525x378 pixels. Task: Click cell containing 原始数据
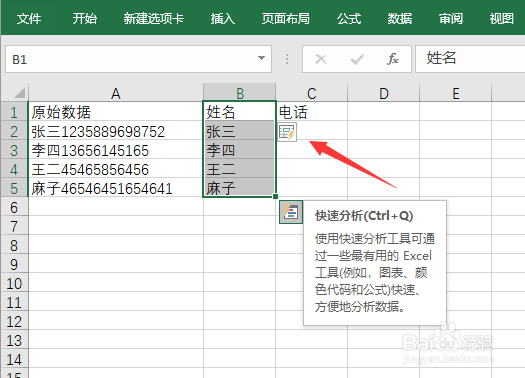(x=116, y=112)
